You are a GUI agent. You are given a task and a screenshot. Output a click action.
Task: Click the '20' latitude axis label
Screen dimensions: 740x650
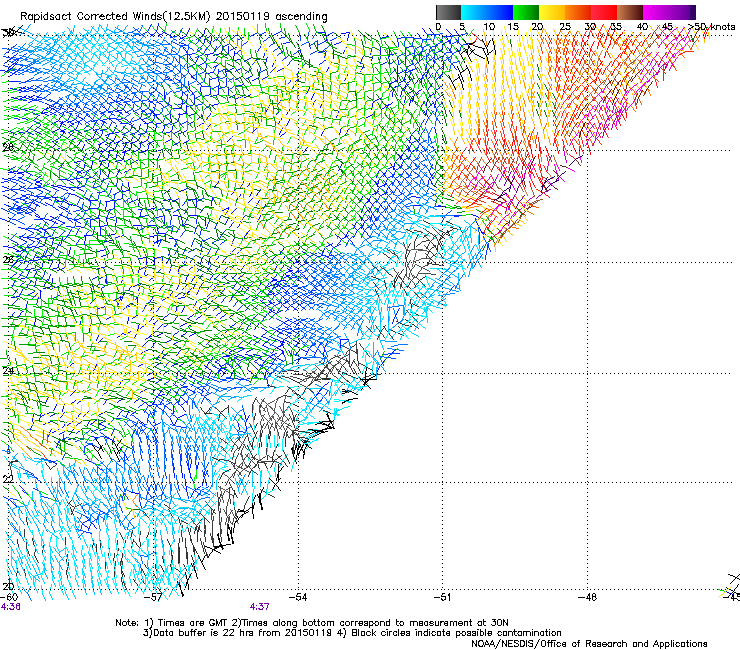click(x=8, y=587)
